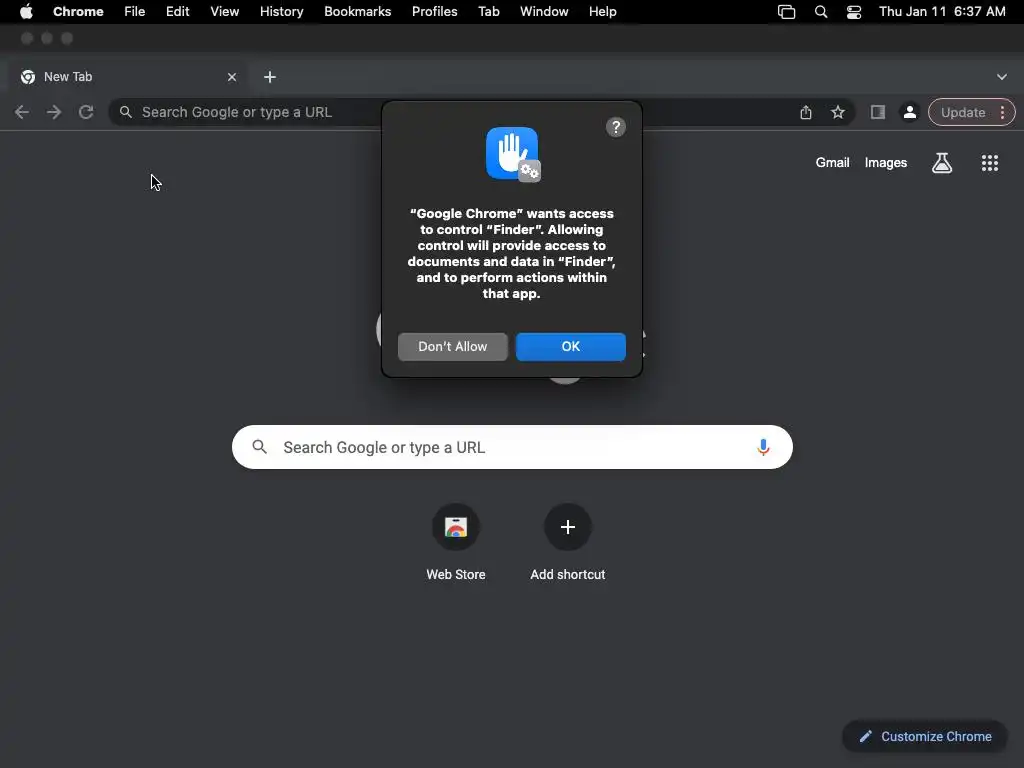Click the Stage Manager windows icon in menu bar
This screenshot has width=1024, height=768.
pyautogui.click(x=786, y=12)
